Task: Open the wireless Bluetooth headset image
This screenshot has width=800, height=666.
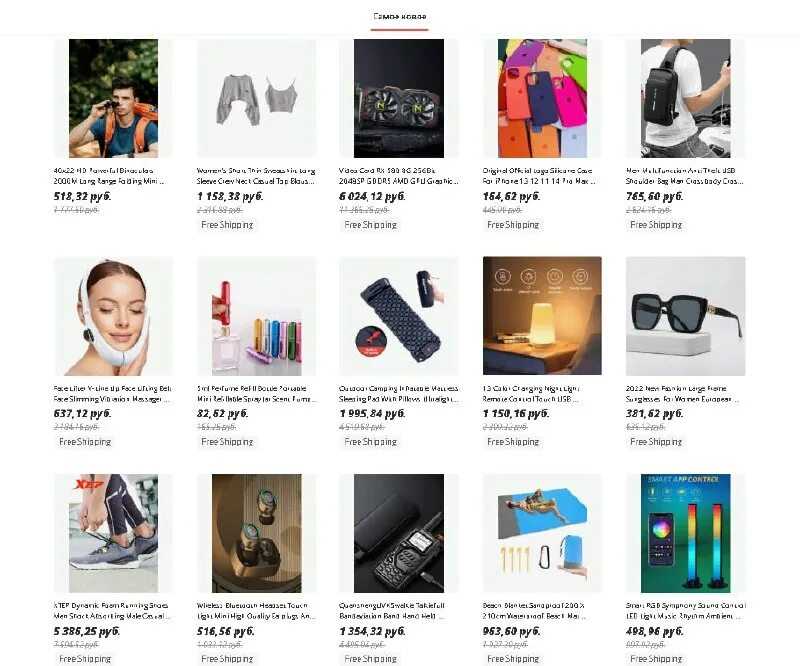Action: coord(256,533)
